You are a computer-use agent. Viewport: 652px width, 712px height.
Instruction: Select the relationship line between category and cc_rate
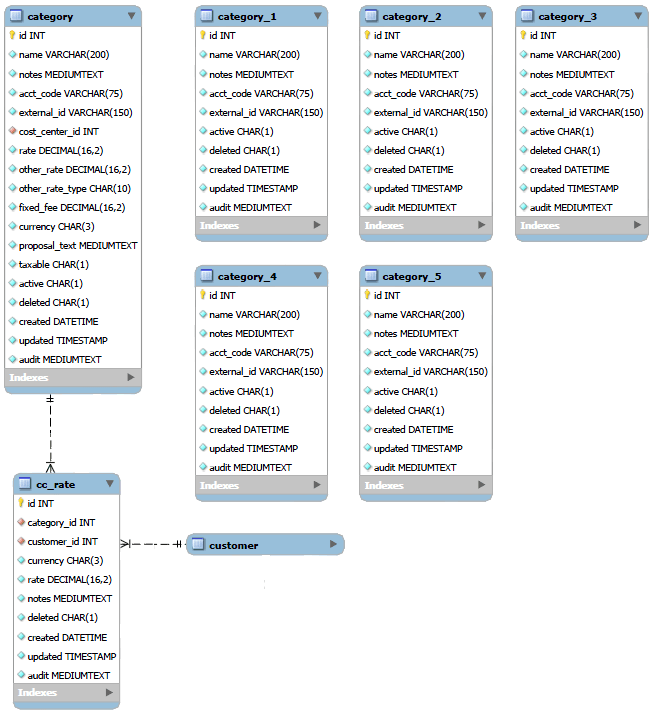(50, 434)
